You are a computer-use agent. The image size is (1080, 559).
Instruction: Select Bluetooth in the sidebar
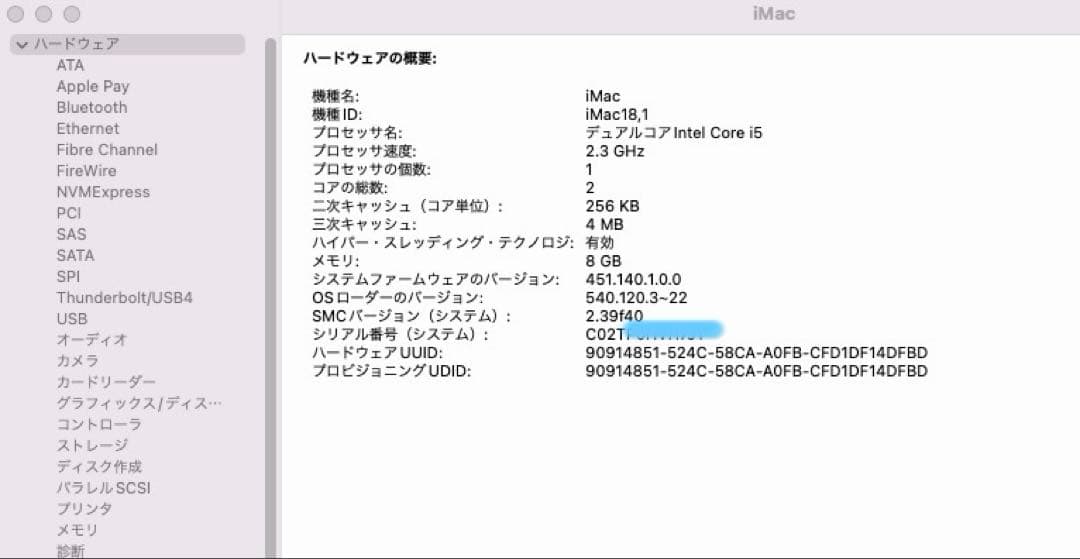tap(92, 107)
